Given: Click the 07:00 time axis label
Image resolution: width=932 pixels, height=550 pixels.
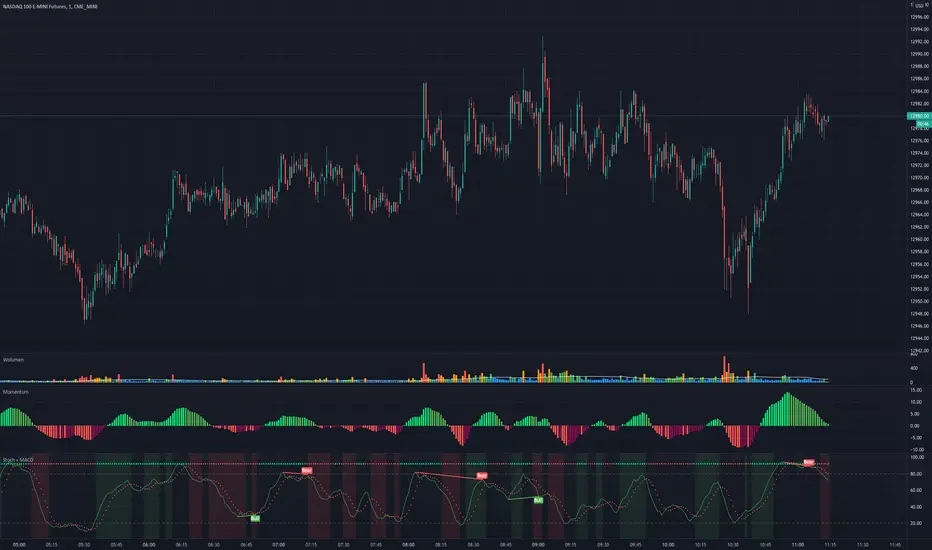Looking at the screenshot, I should [x=278, y=545].
